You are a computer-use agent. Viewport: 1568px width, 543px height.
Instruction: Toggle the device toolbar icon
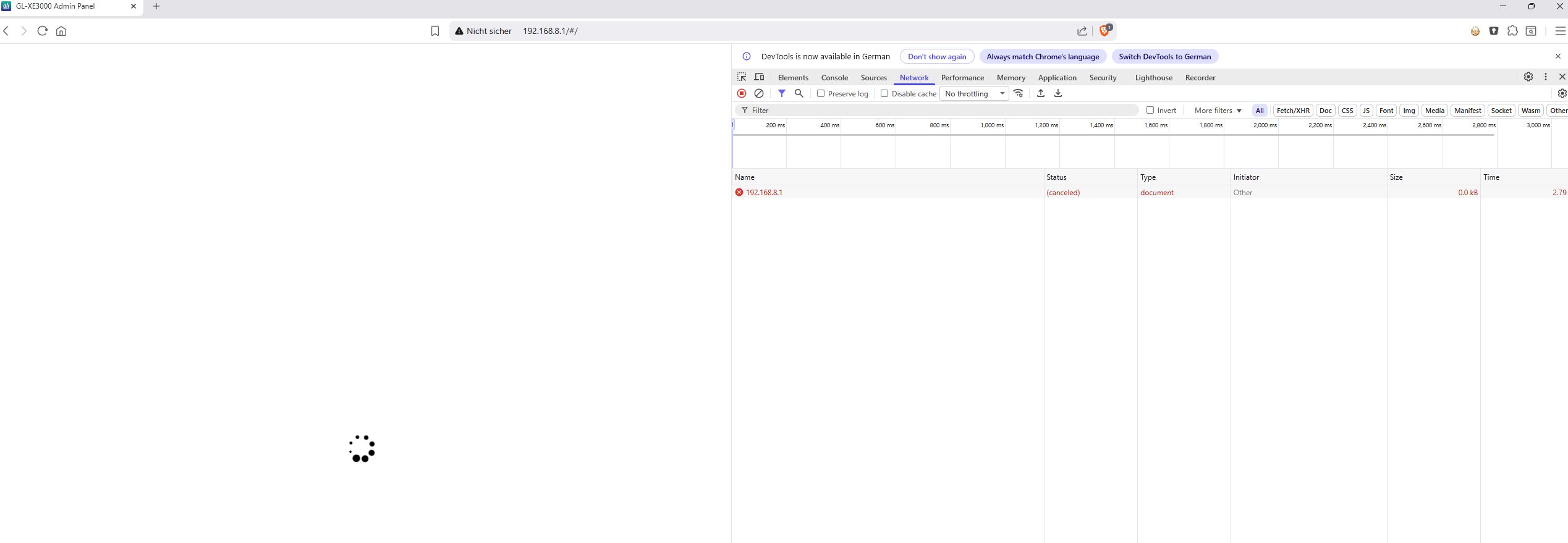(760, 77)
